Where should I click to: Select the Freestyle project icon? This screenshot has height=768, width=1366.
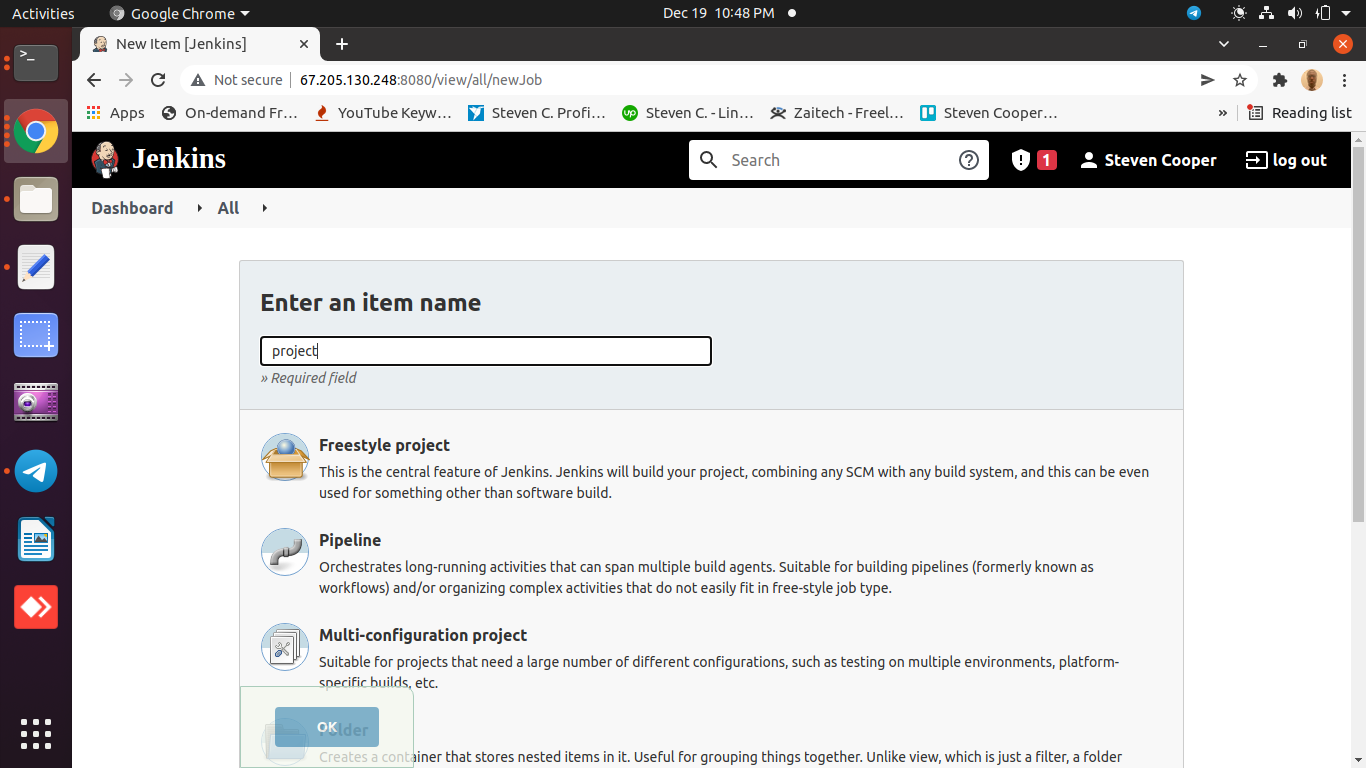pyautogui.click(x=285, y=457)
